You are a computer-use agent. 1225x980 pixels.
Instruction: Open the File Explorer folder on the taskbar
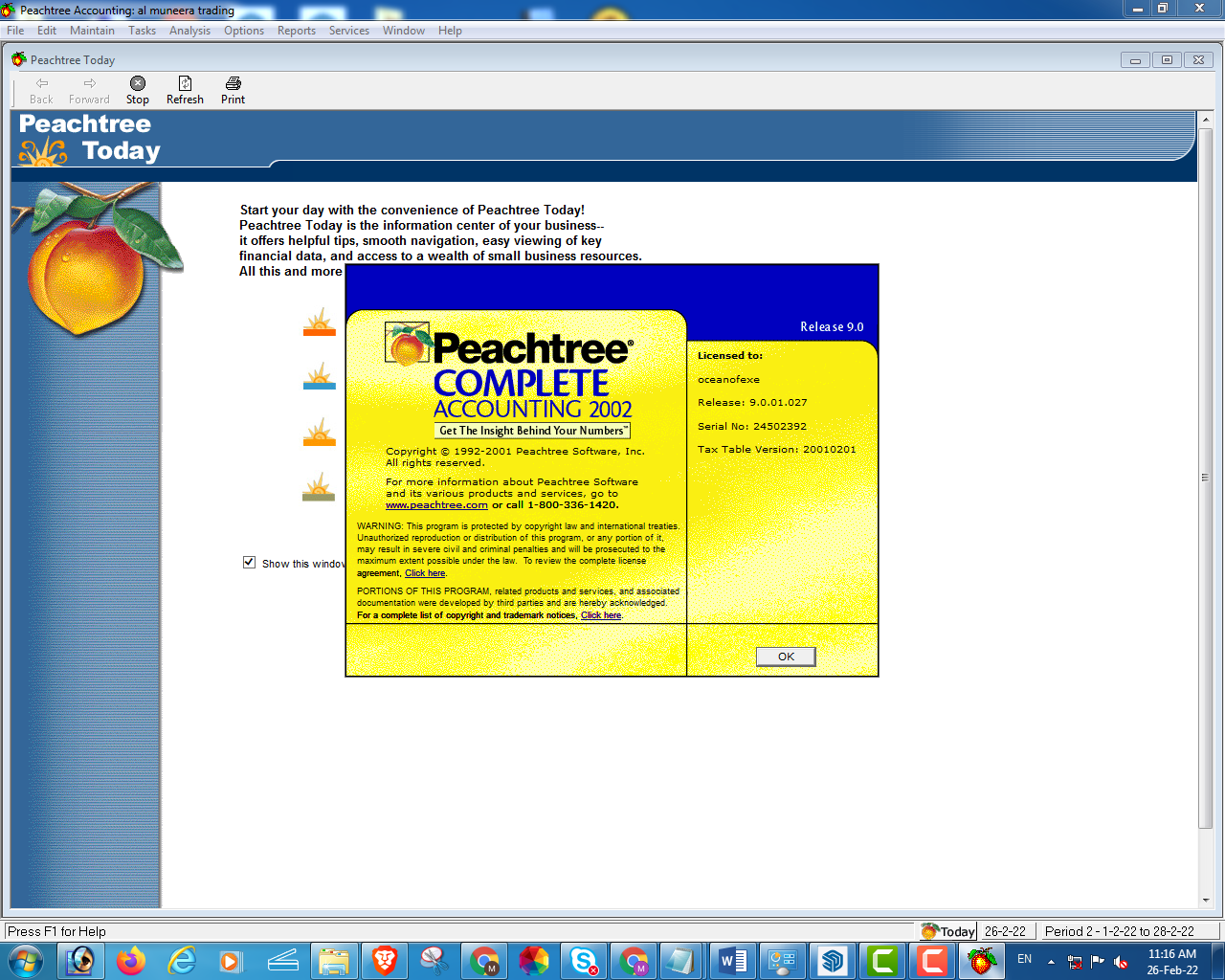[333, 961]
